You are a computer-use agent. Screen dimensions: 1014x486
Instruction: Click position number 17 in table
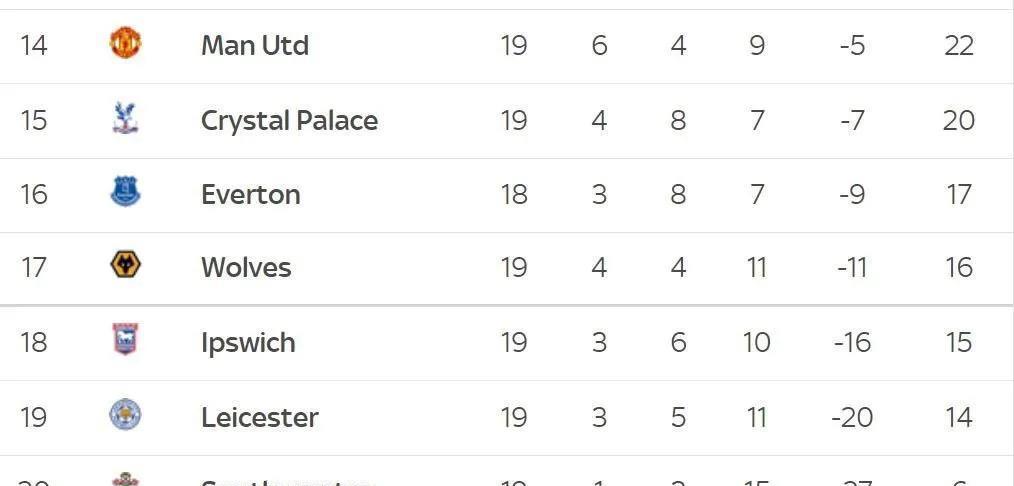point(33,268)
